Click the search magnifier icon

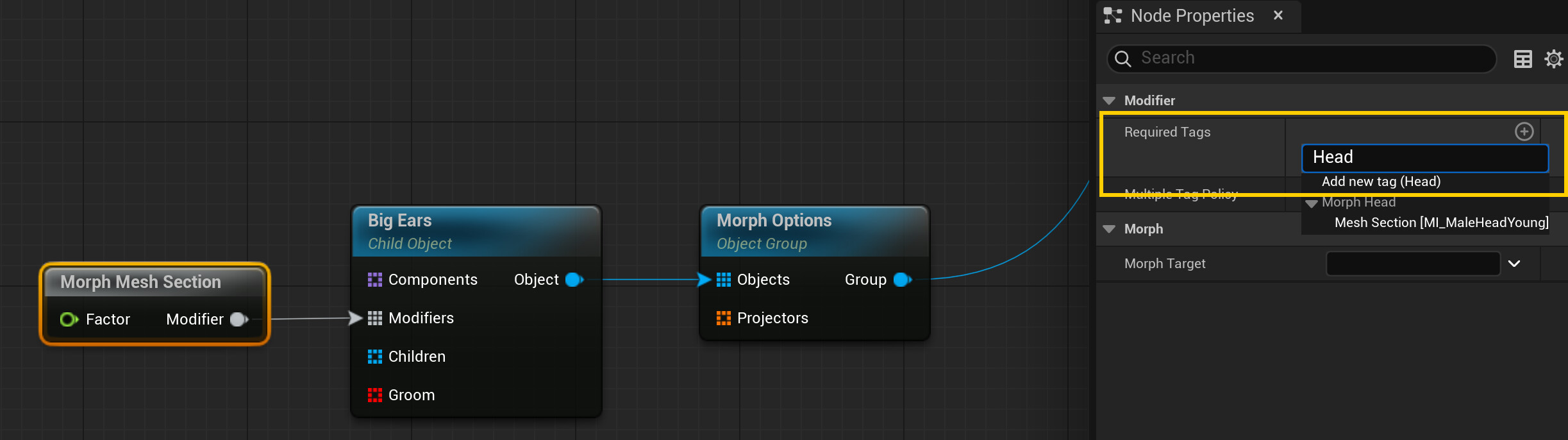1123,59
